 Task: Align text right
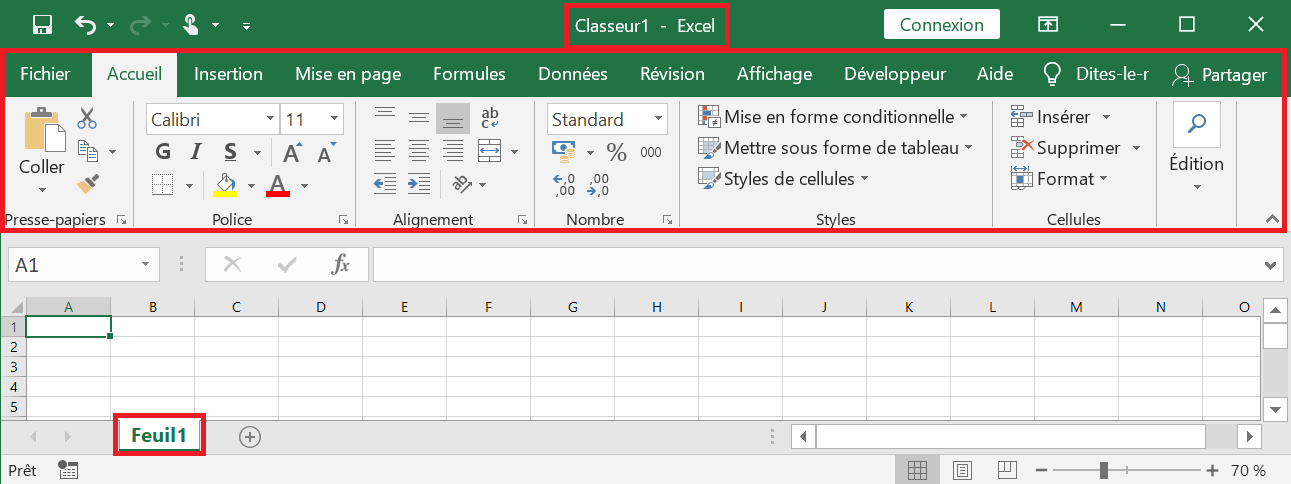[453, 152]
